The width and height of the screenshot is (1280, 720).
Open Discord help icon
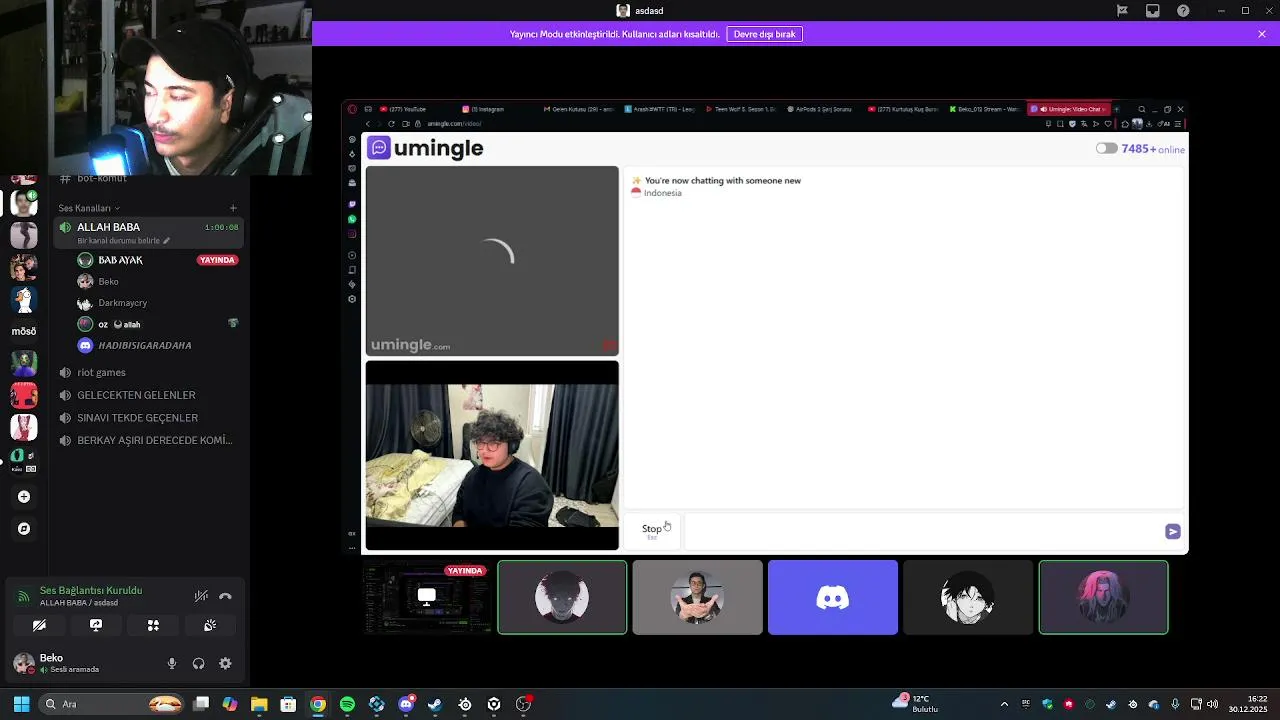tap(1184, 11)
